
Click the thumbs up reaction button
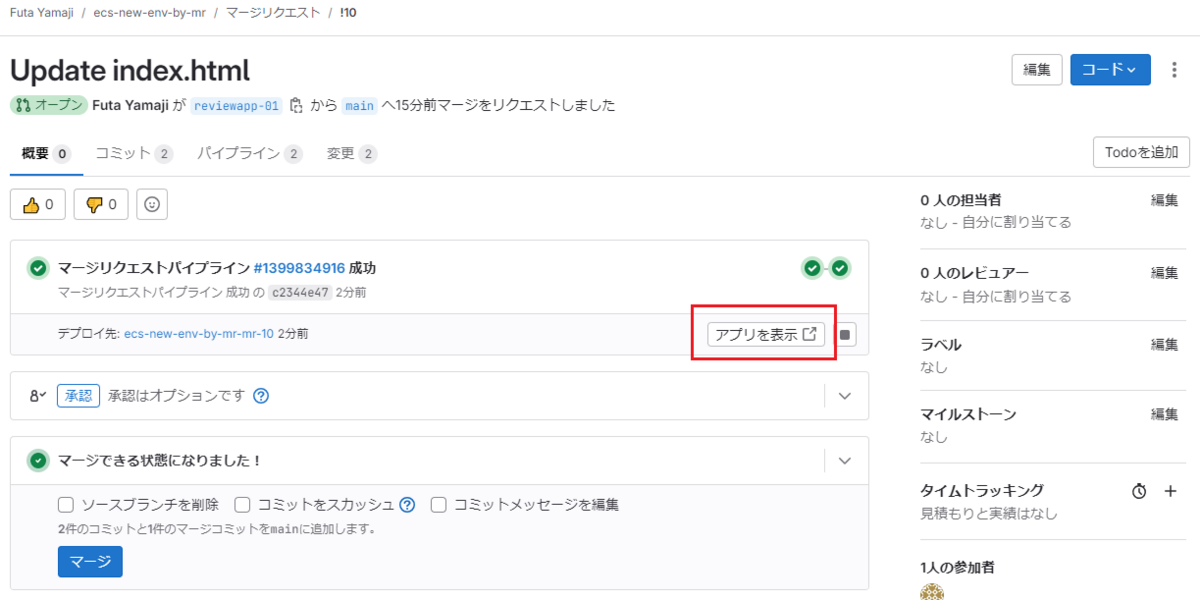(38, 204)
